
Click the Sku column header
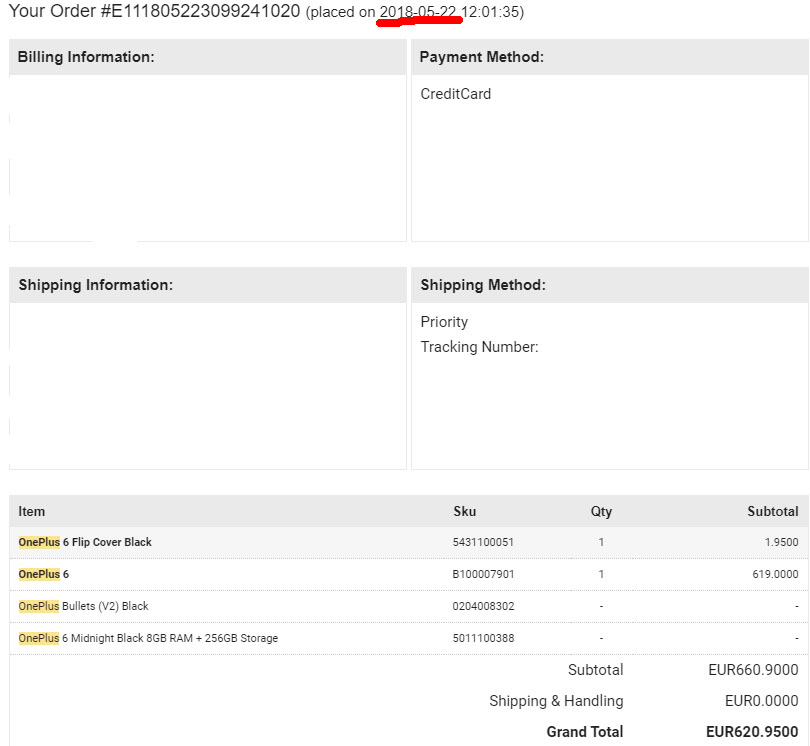coord(464,511)
